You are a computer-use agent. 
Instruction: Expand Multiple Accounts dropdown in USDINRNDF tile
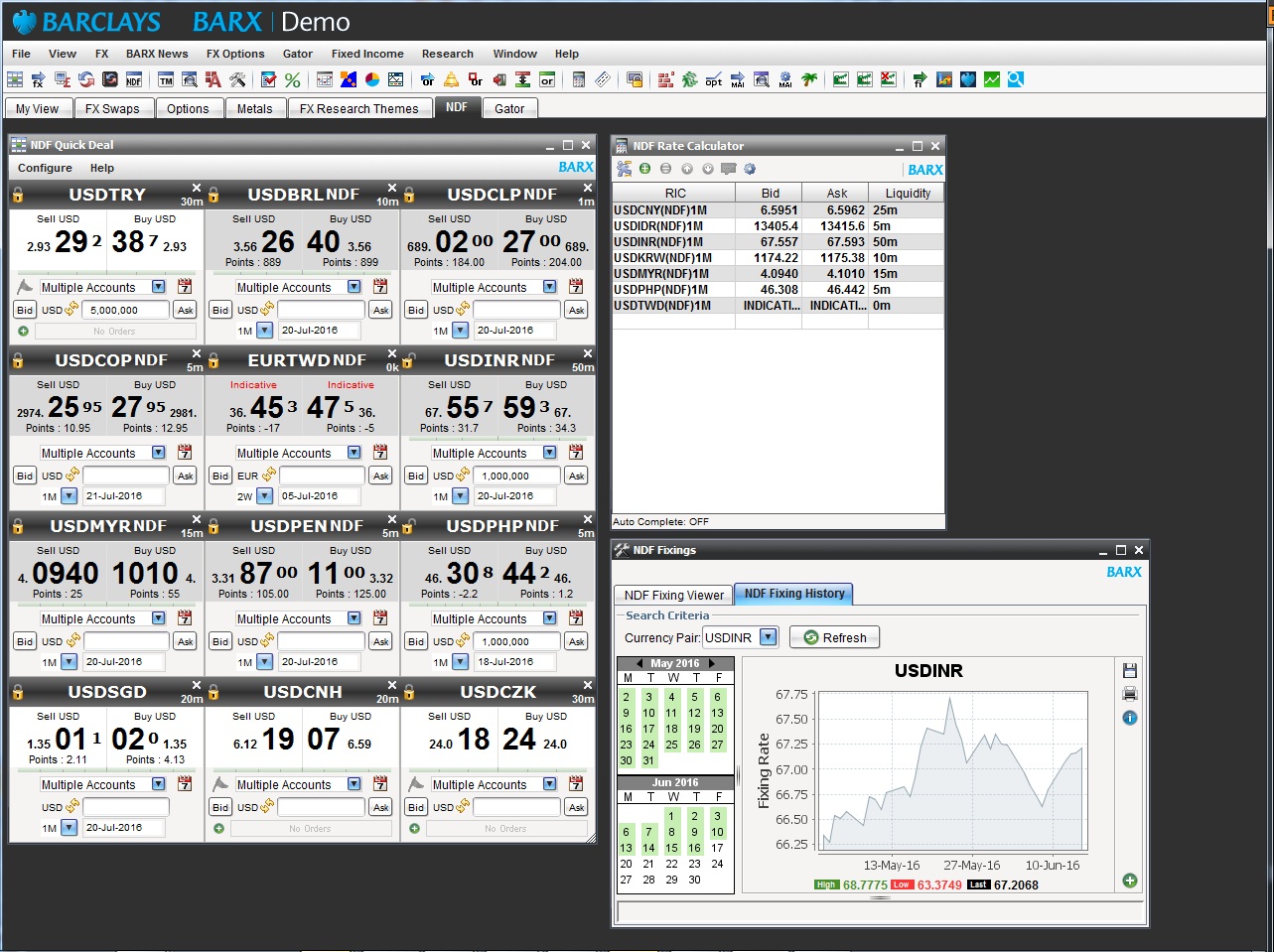(x=549, y=453)
